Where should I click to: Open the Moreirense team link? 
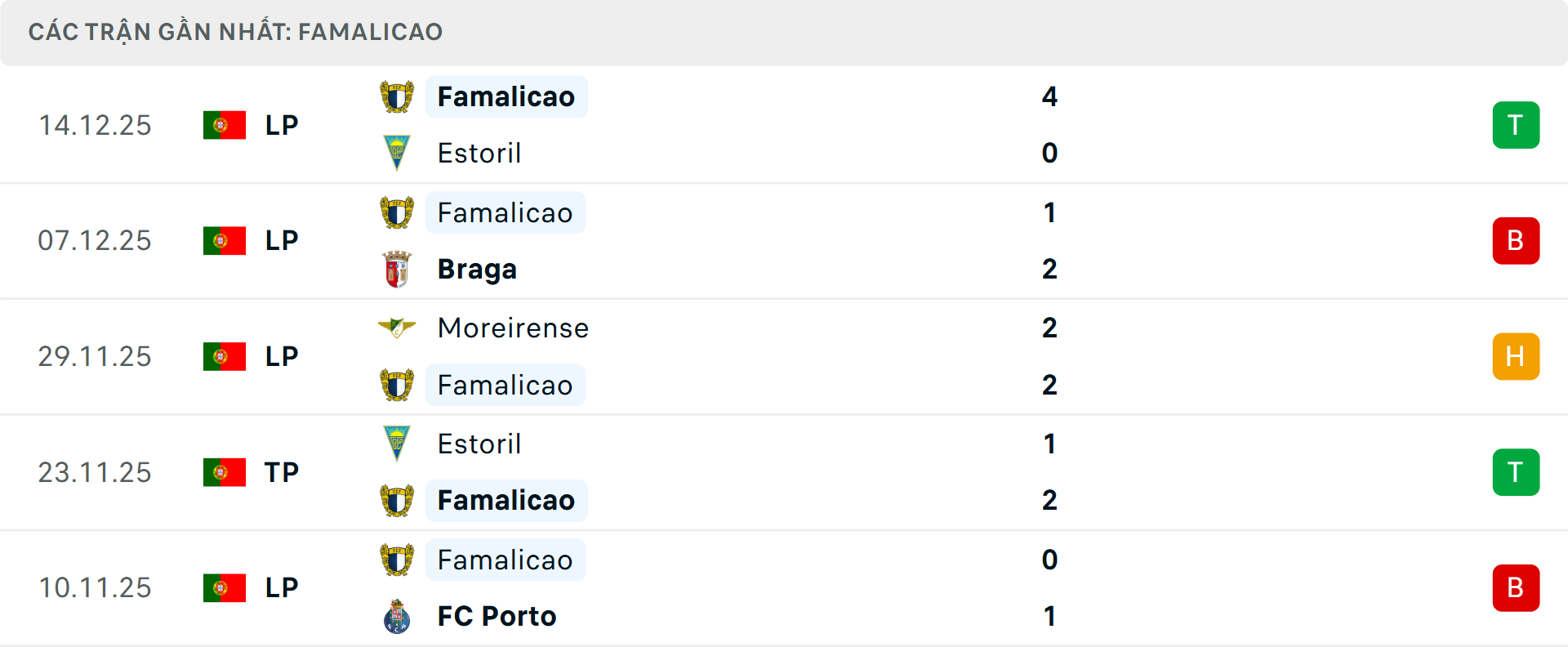(513, 328)
